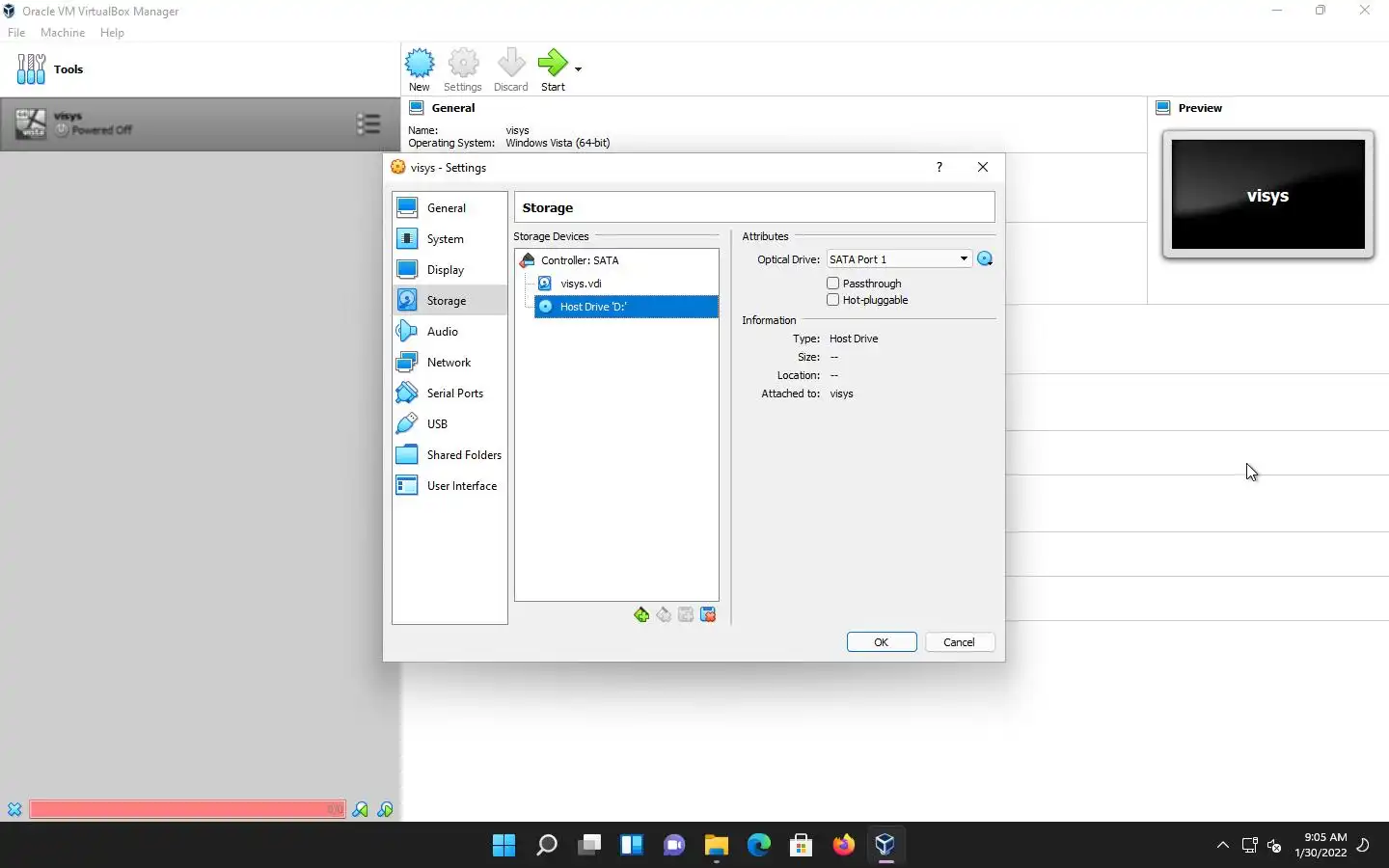Open the Serial Ports settings category

pyautogui.click(x=449, y=393)
